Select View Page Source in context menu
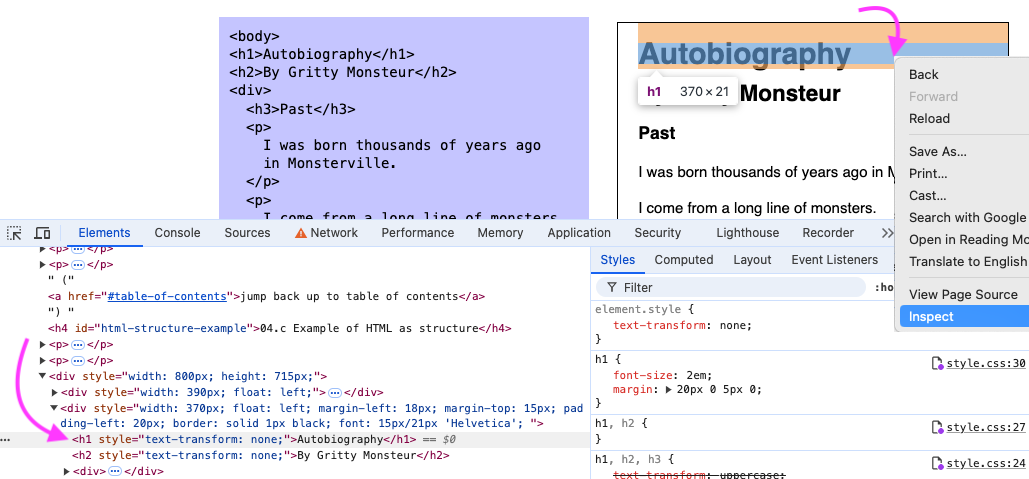Image resolution: width=1029 pixels, height=479 pixels. tap(962, 295)
